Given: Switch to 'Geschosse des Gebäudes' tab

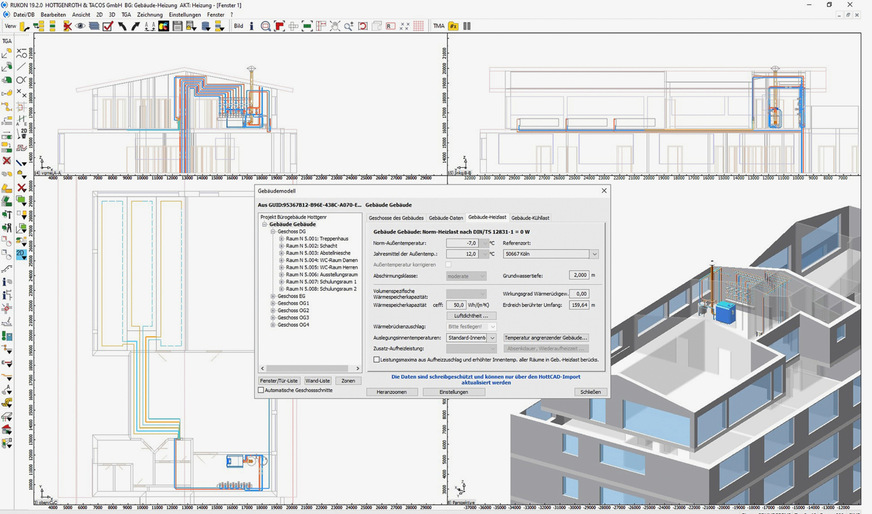Looking at the screenshot, I should pos(396,218).
